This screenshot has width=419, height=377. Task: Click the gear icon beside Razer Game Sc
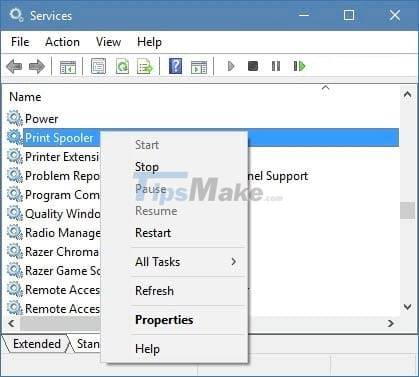pos(15,270)
